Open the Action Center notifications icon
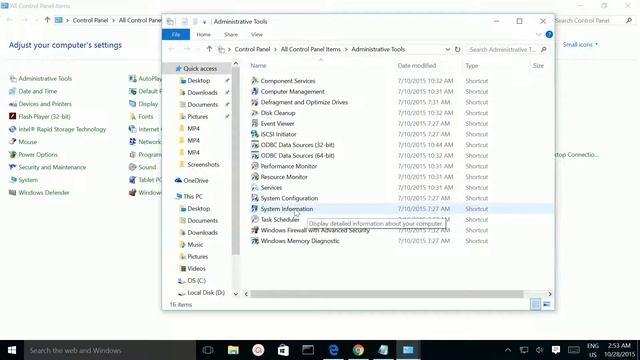 [x=556, y=350]
